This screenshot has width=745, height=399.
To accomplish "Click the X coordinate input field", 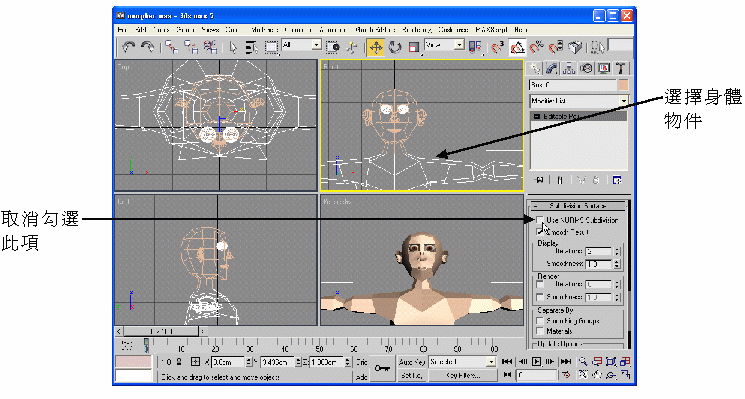I will click(228, 362).
